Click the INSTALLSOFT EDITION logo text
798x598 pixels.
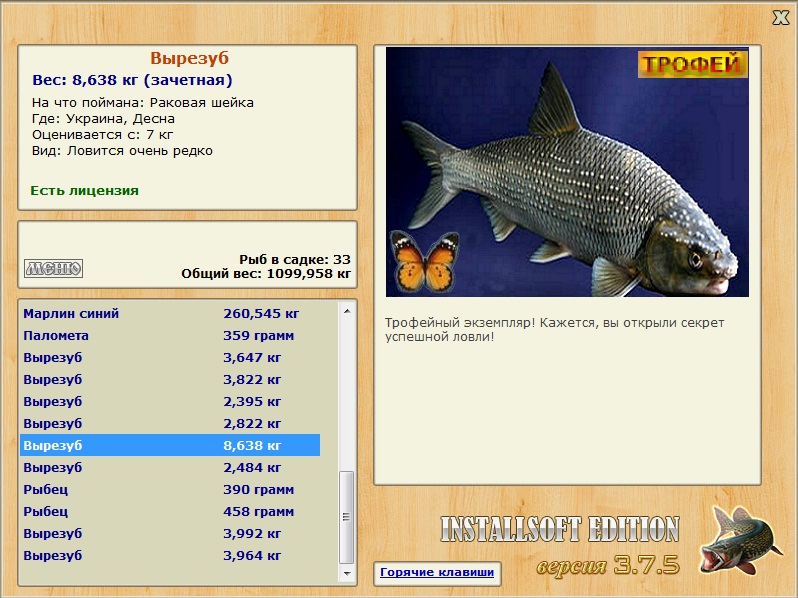point(560,529)
